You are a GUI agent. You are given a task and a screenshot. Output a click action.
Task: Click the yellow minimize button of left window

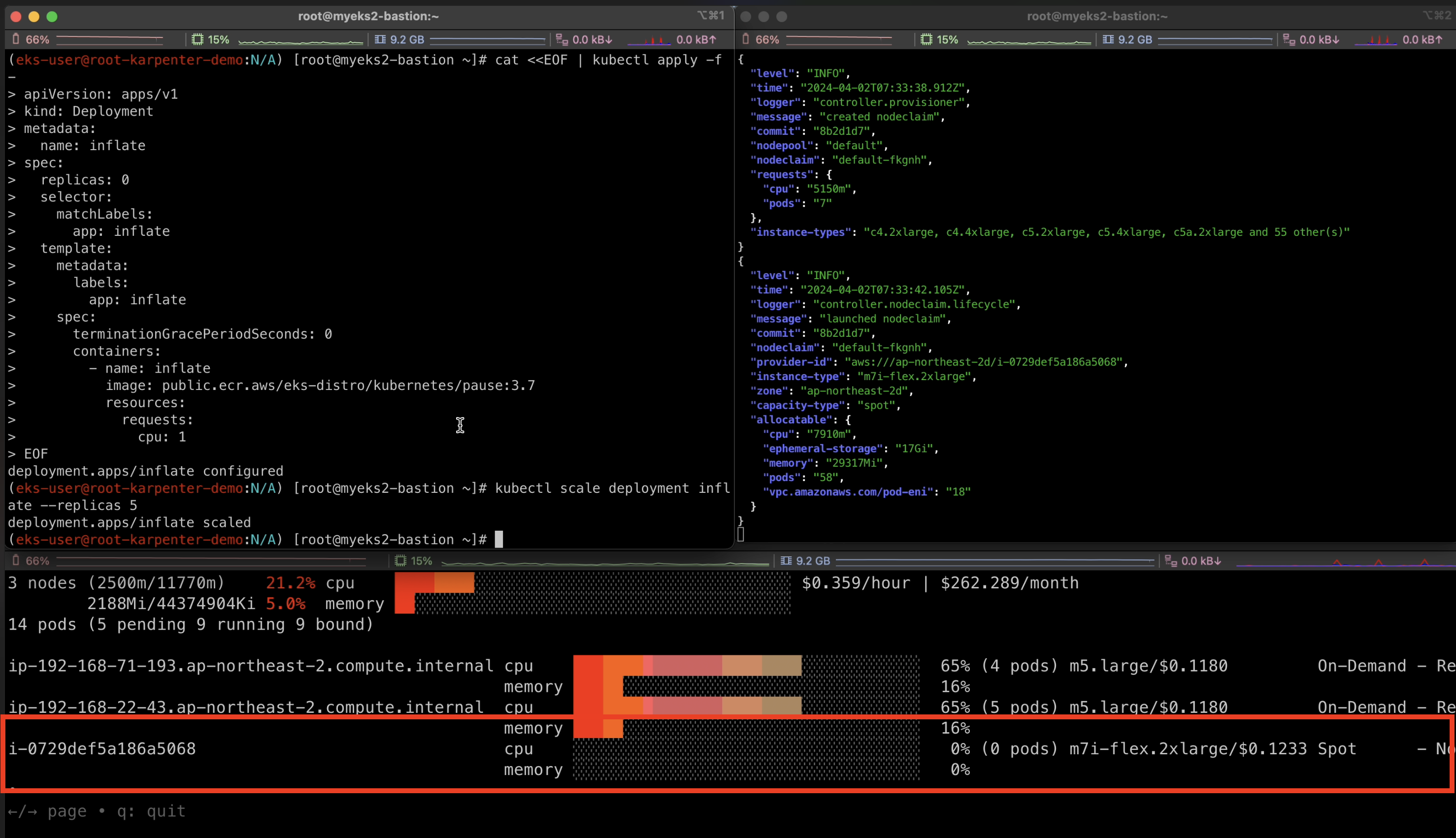click(34, 17)
